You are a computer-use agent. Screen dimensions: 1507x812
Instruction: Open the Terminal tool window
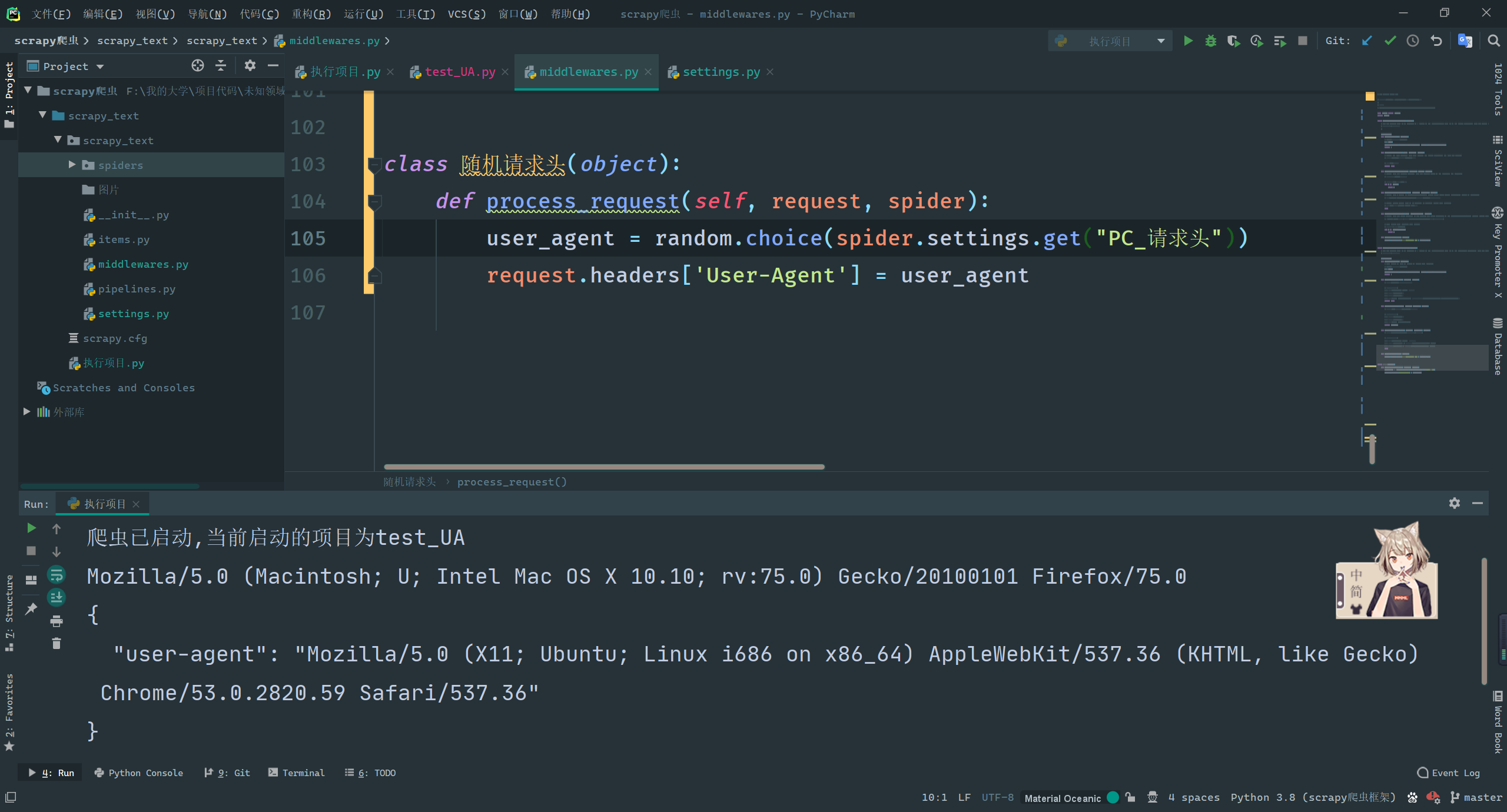pos(296,773)
